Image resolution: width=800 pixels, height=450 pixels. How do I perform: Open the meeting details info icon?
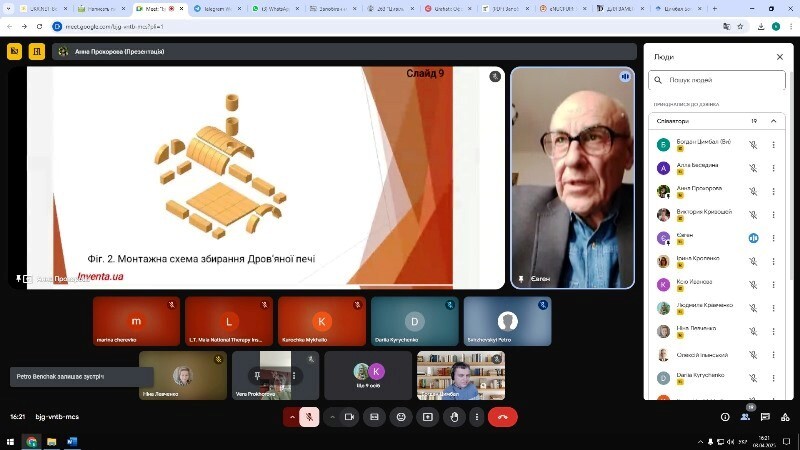point(725,417)
